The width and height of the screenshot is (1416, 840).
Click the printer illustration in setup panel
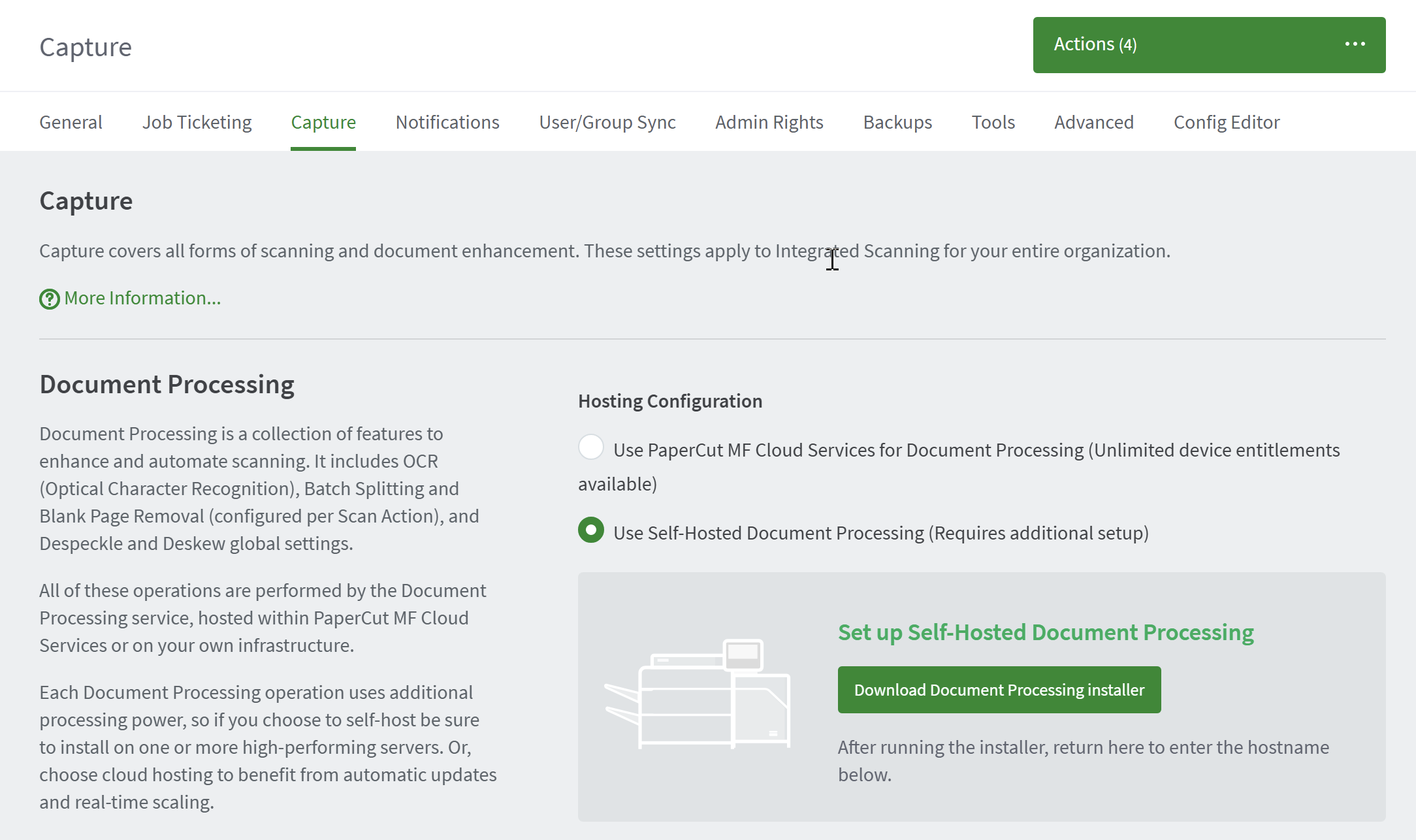pos(698,694)
